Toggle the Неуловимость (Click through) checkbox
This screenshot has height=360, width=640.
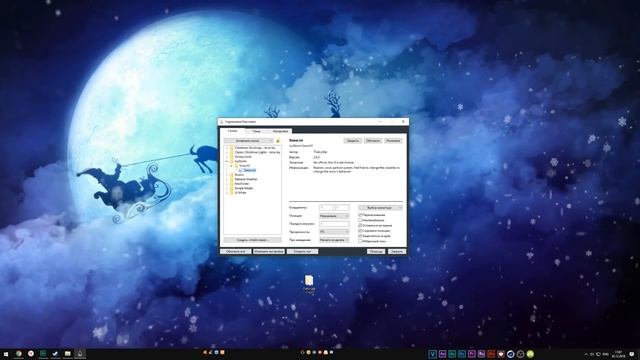pos(360,220)
